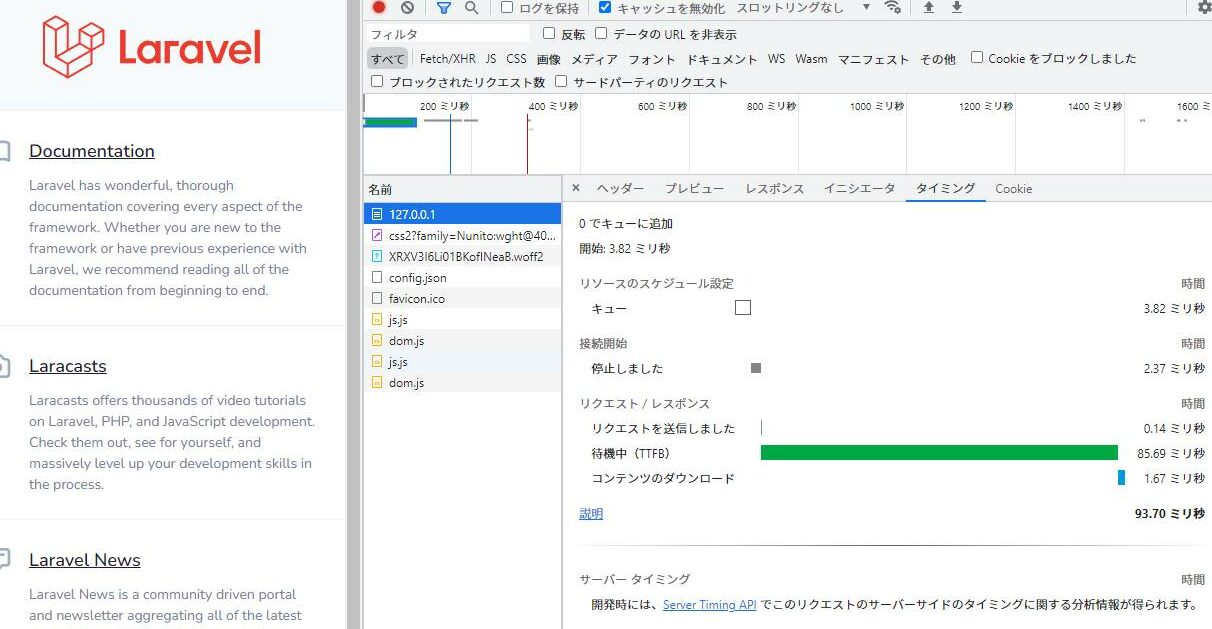Image resolution: width=1212 pixels, height=629 pixels.
Task: Click stylesheet icon beside css2?family=Nunito
Action: (377, 235)
